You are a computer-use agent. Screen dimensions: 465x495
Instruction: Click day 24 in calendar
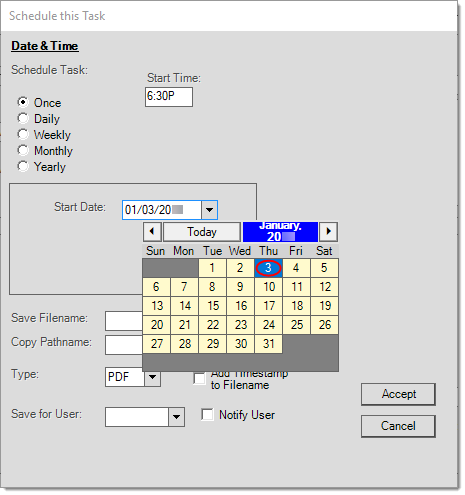coord(268,325)
